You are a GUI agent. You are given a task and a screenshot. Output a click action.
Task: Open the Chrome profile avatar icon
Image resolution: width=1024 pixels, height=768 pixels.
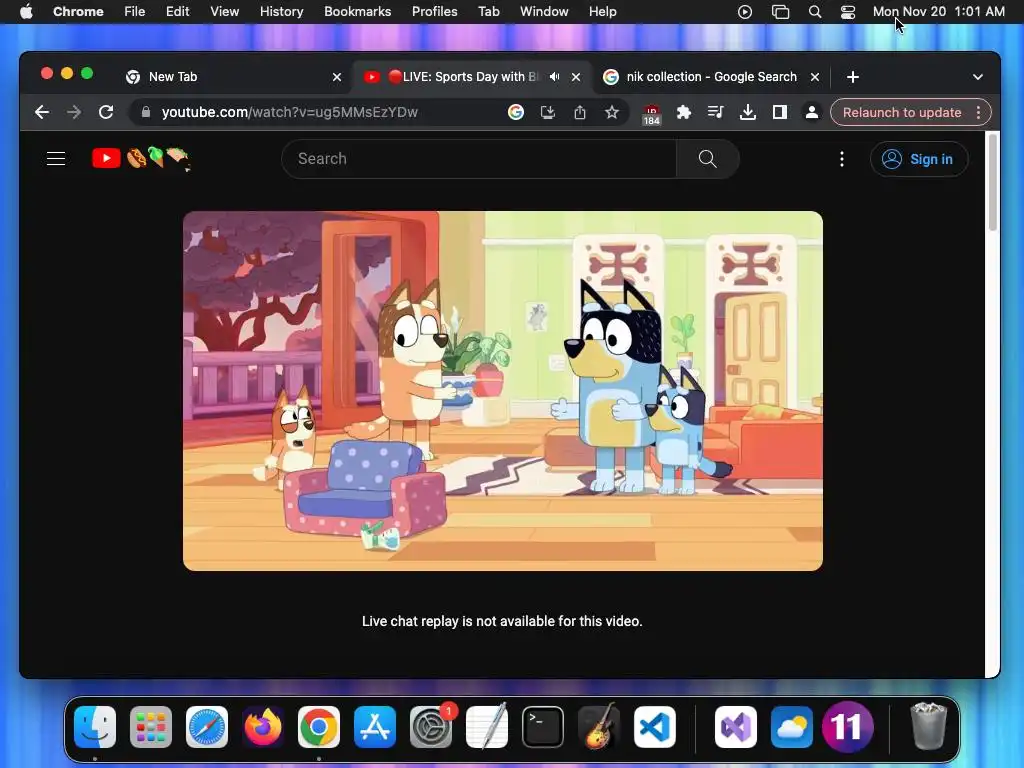point(812,112)
